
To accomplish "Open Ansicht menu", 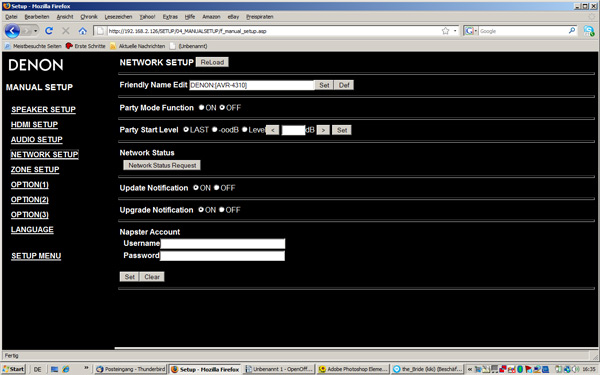I will click(x=65, y=17).
